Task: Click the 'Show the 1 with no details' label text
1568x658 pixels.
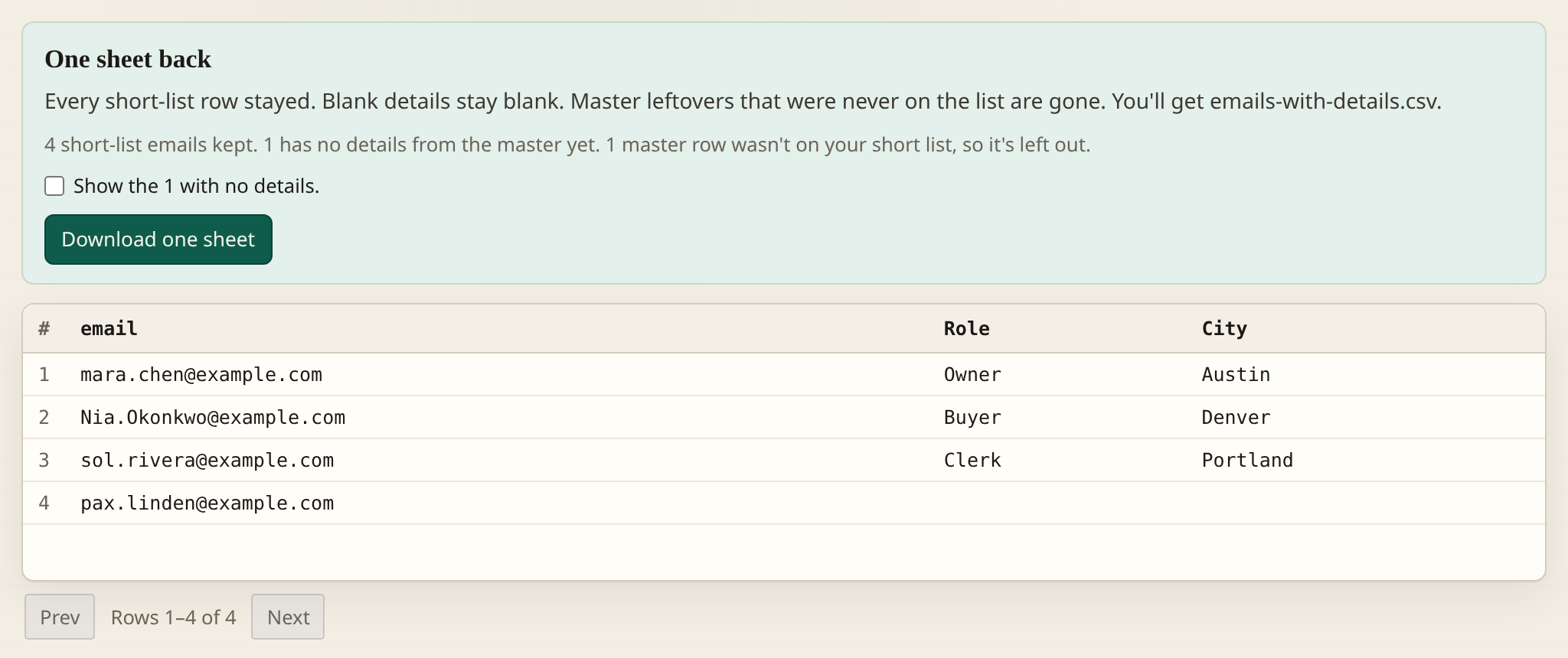Action: (x=196, y=186)
